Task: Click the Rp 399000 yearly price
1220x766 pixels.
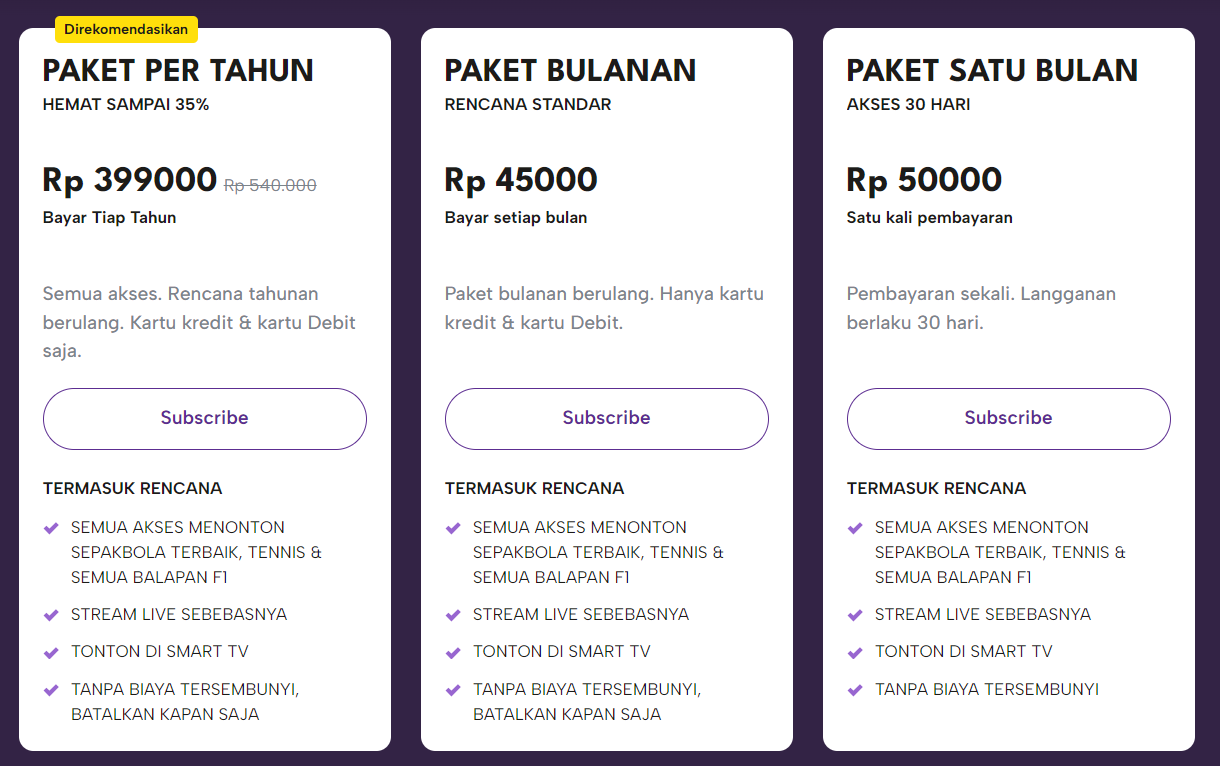Action: (x=130, y=180)
